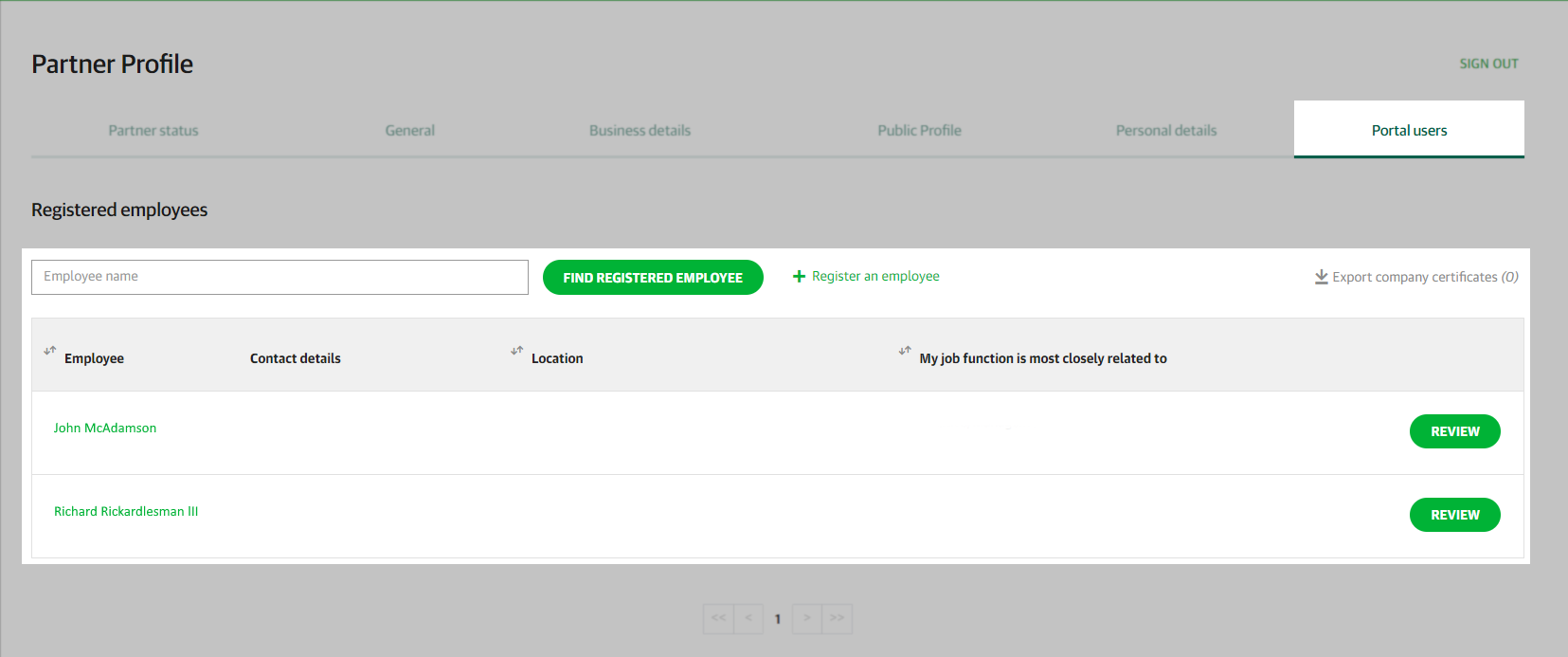Jump to last page of results

tap(837, 618)
